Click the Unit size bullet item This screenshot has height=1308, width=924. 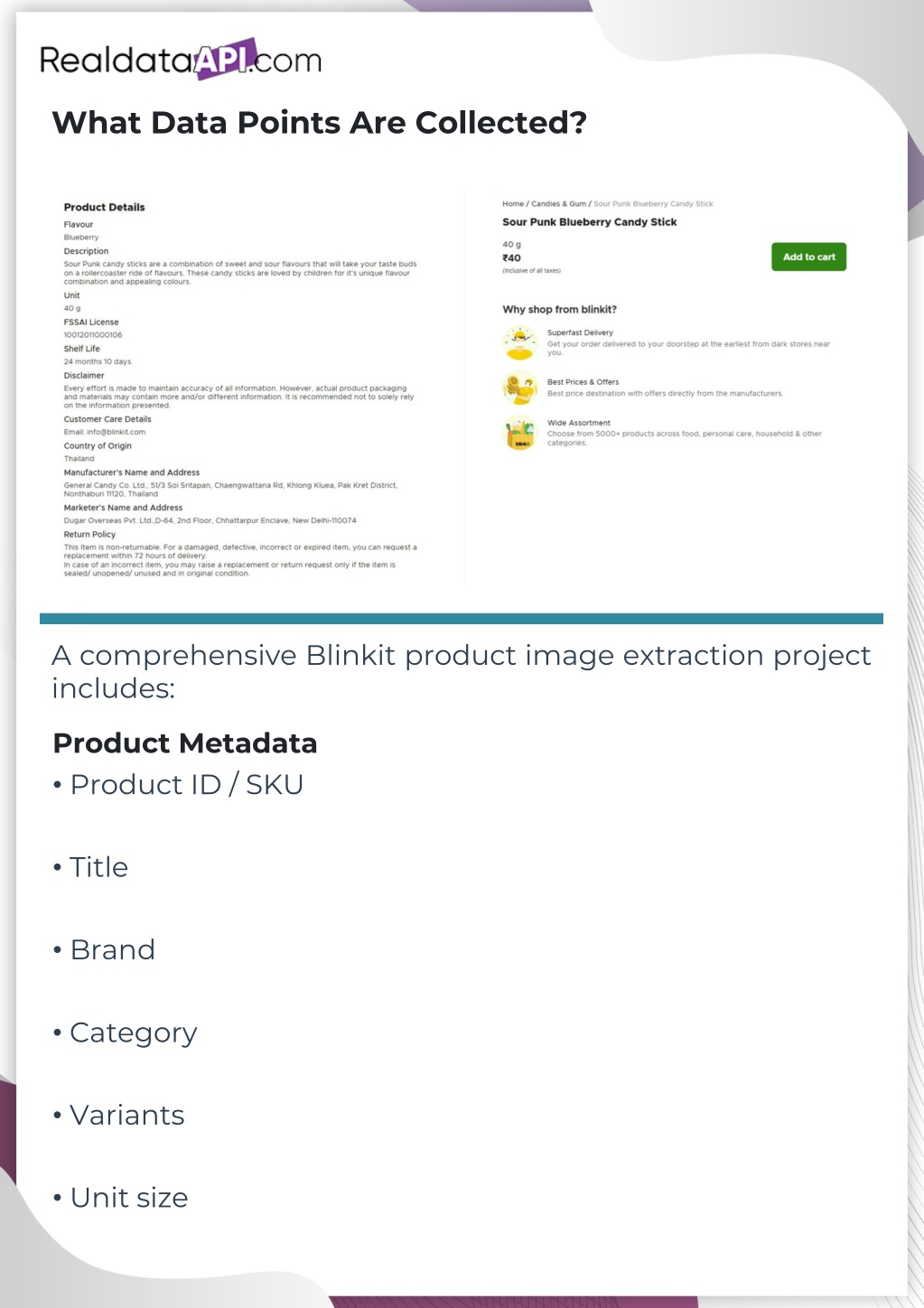pyautogui.click(x=128, y=1198)
